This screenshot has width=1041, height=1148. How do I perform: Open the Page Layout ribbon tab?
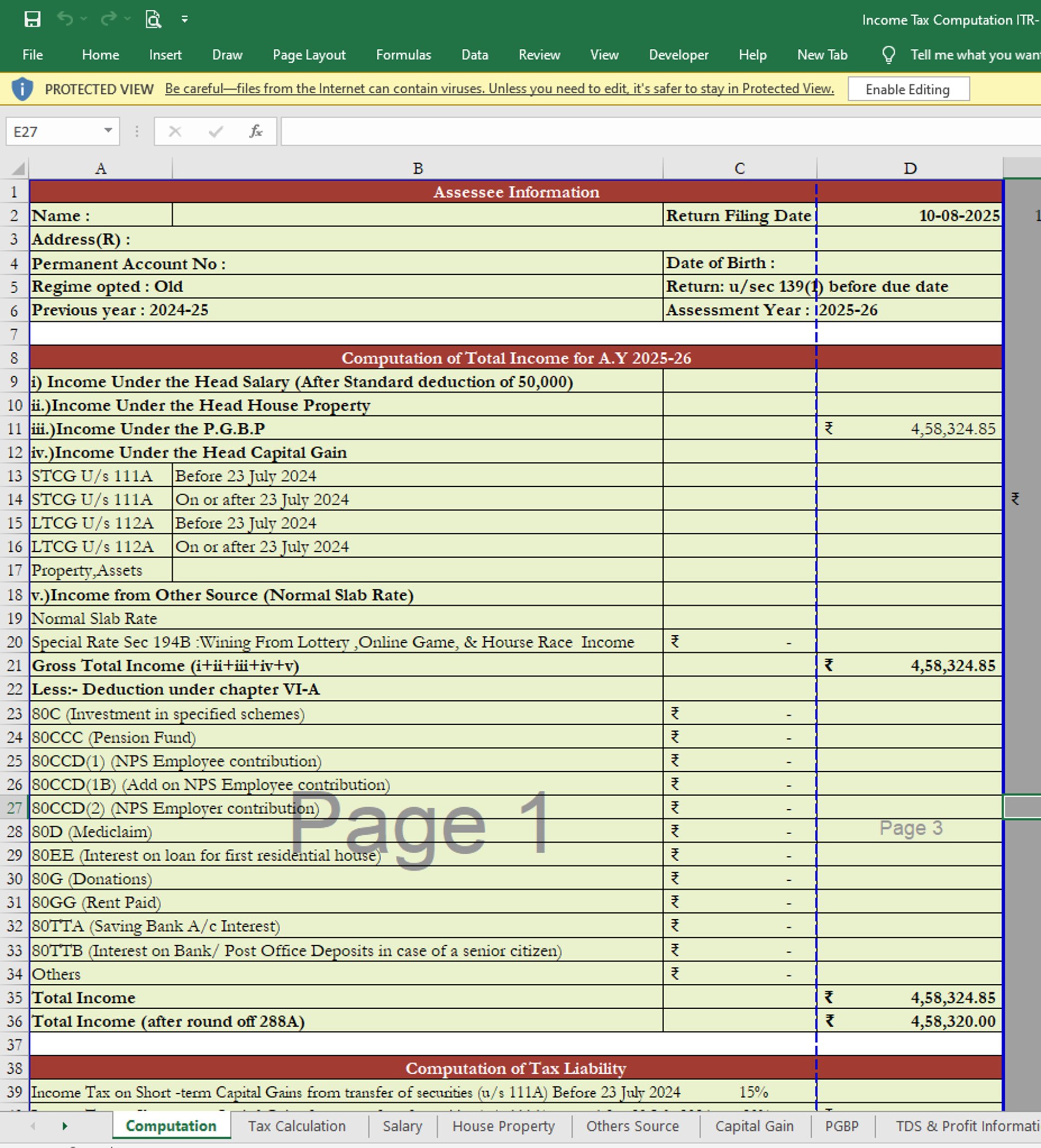[x=309, y=55]
